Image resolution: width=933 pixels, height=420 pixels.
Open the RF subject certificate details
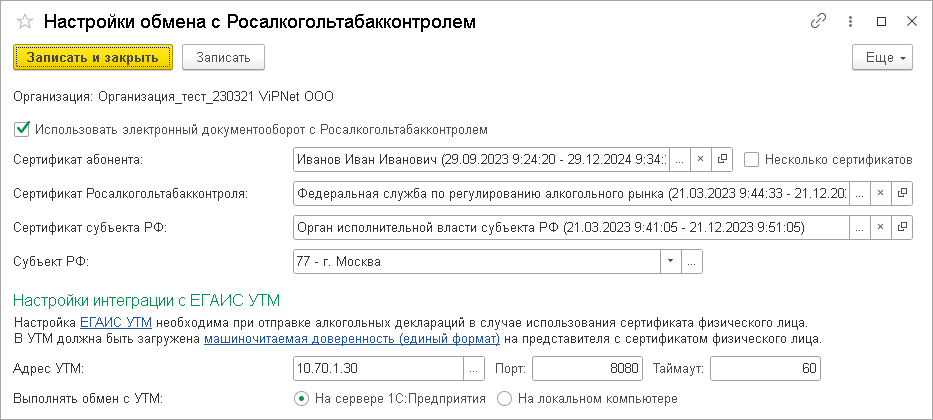coord(902,227)
